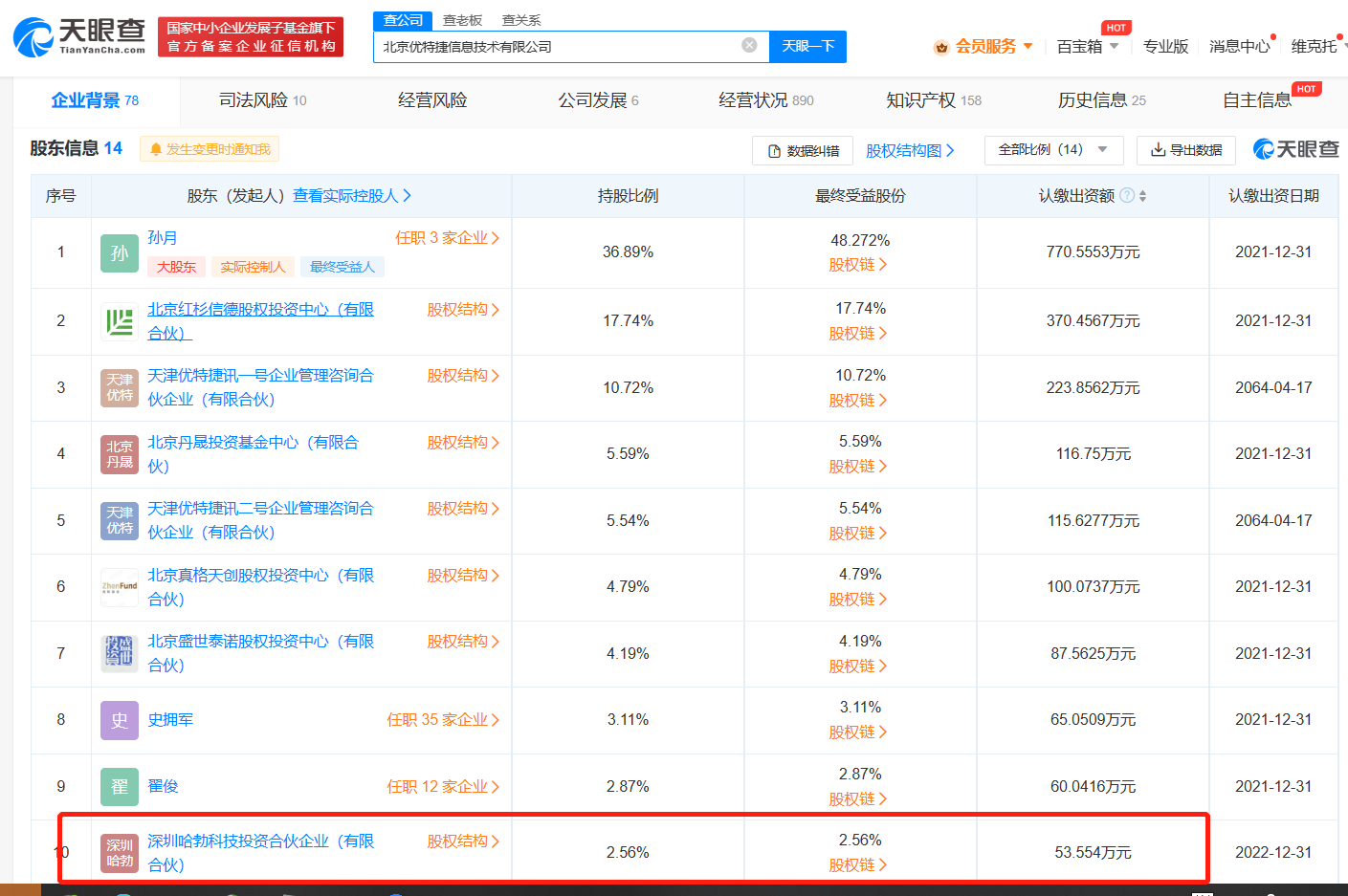Click the TianYanCha logo in header
This screenshot has height=896, width=1348.
click(79, 37)
